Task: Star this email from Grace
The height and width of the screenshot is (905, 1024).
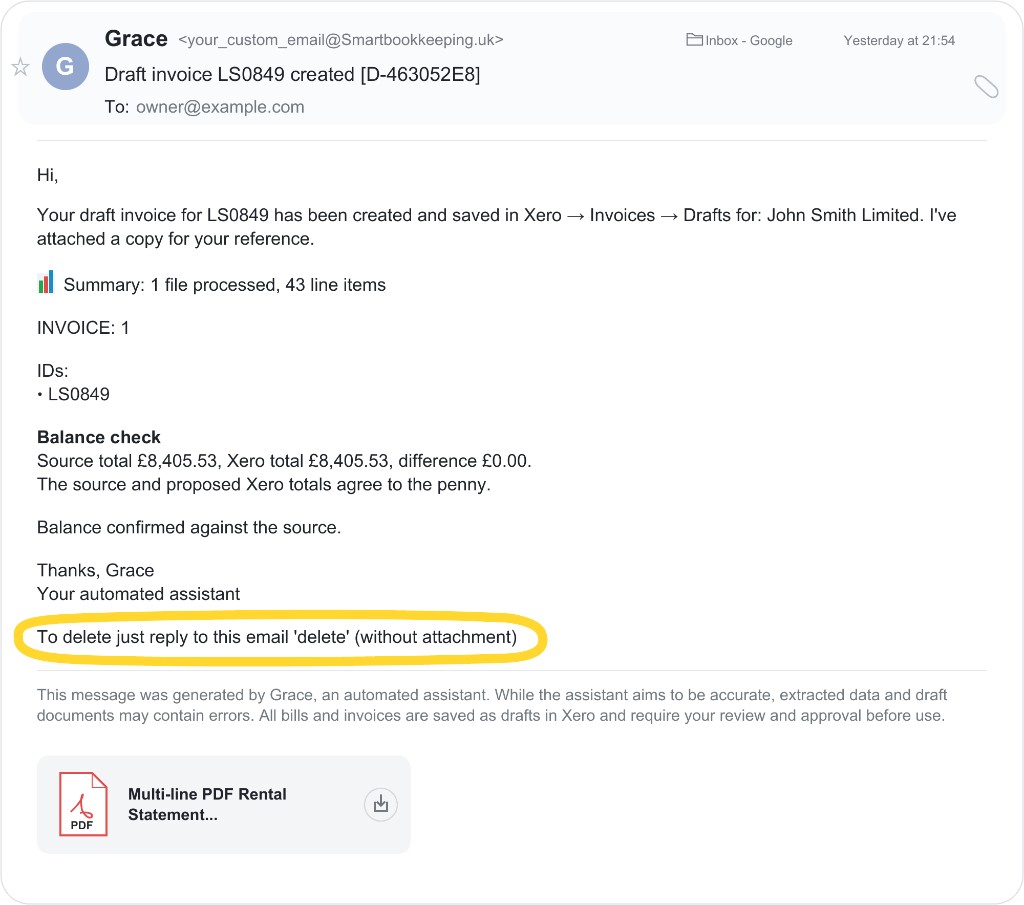Action: pos(20,67)
